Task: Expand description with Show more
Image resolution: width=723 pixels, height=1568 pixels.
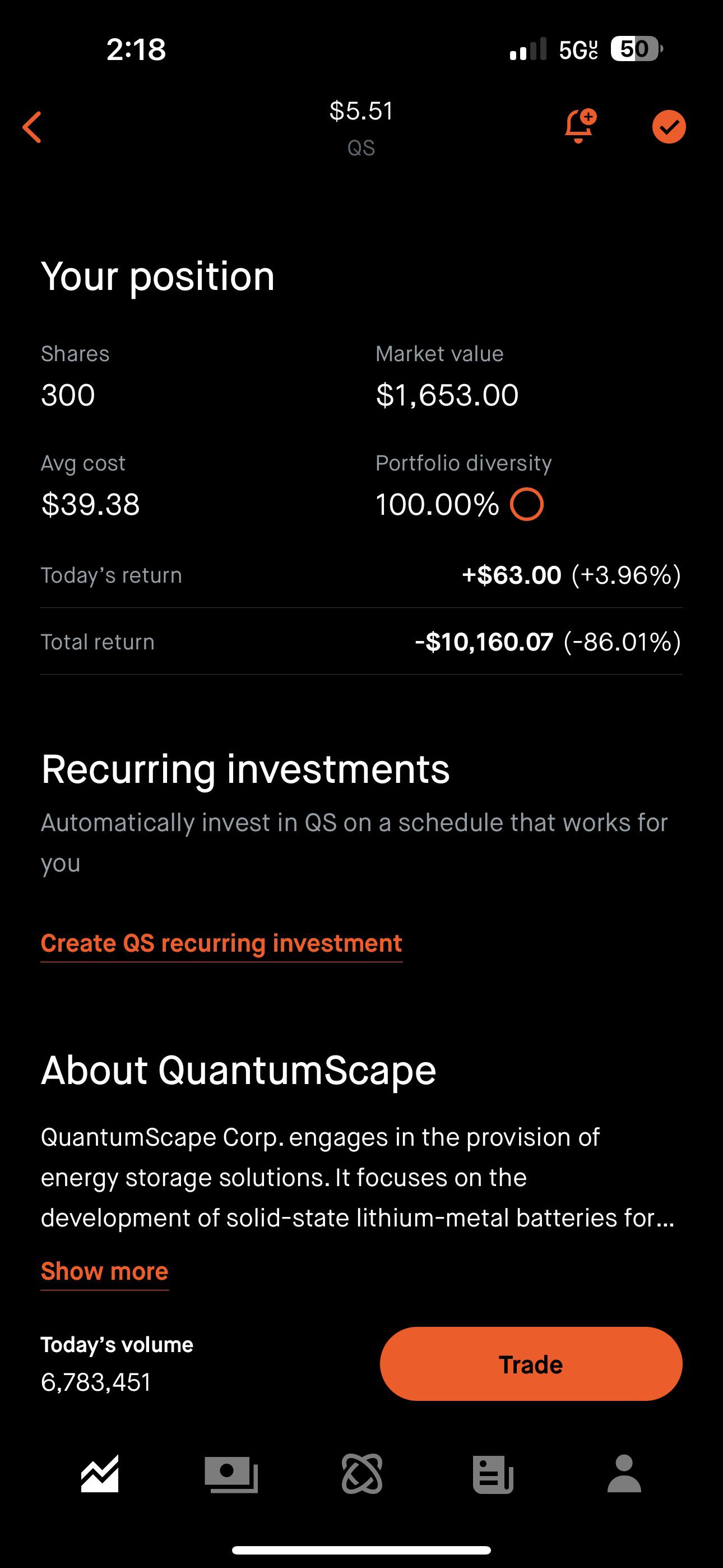Action: (x=105, y=1271)
